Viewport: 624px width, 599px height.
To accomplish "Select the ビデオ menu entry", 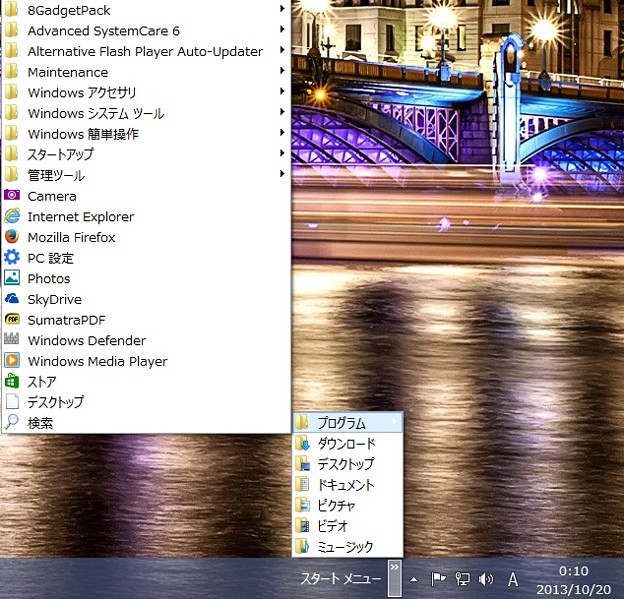I will pos(348,526).
